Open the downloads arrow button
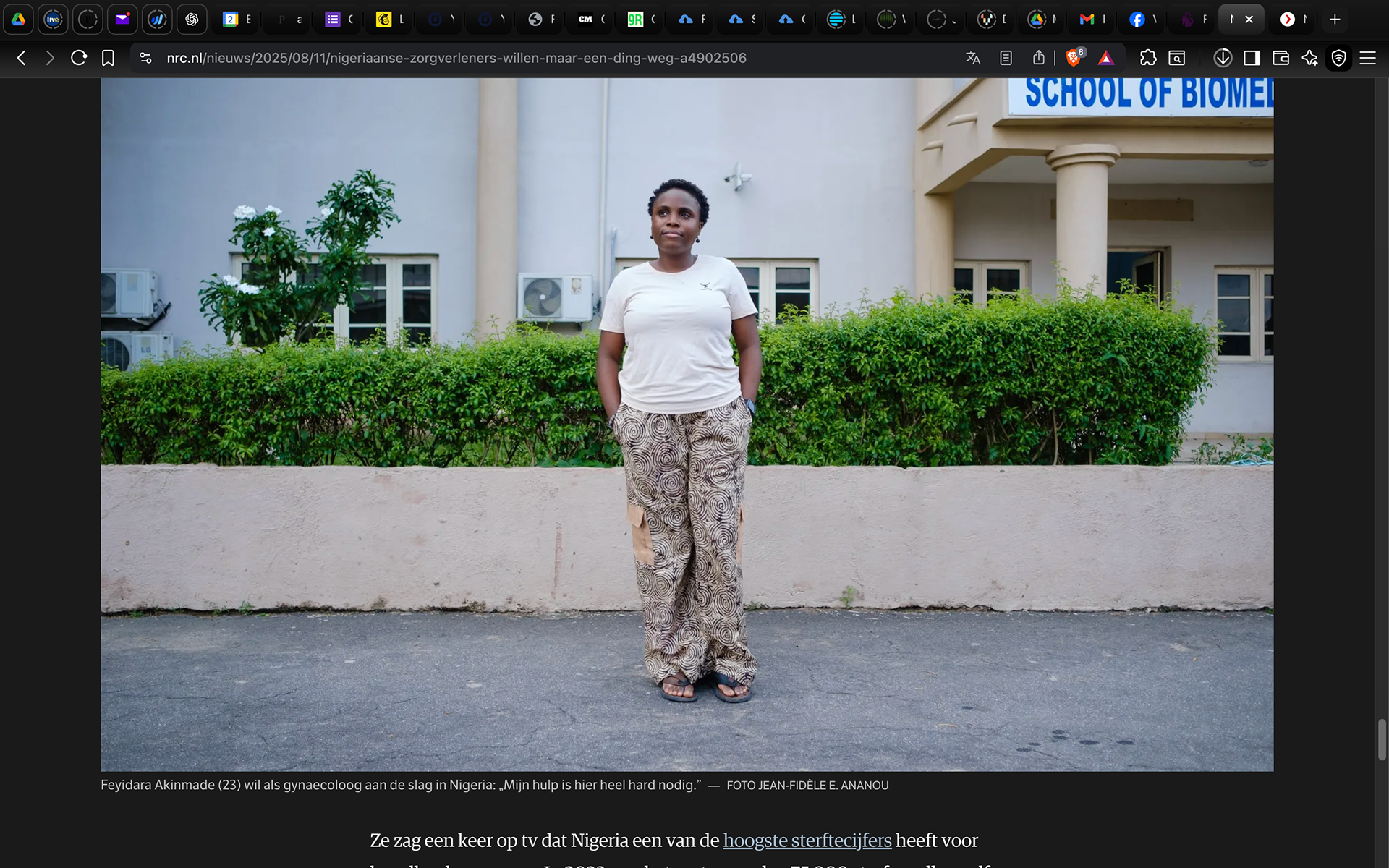Viewport: 1389px width, 868px height. pyautogui.click(x=1223, y=58)
